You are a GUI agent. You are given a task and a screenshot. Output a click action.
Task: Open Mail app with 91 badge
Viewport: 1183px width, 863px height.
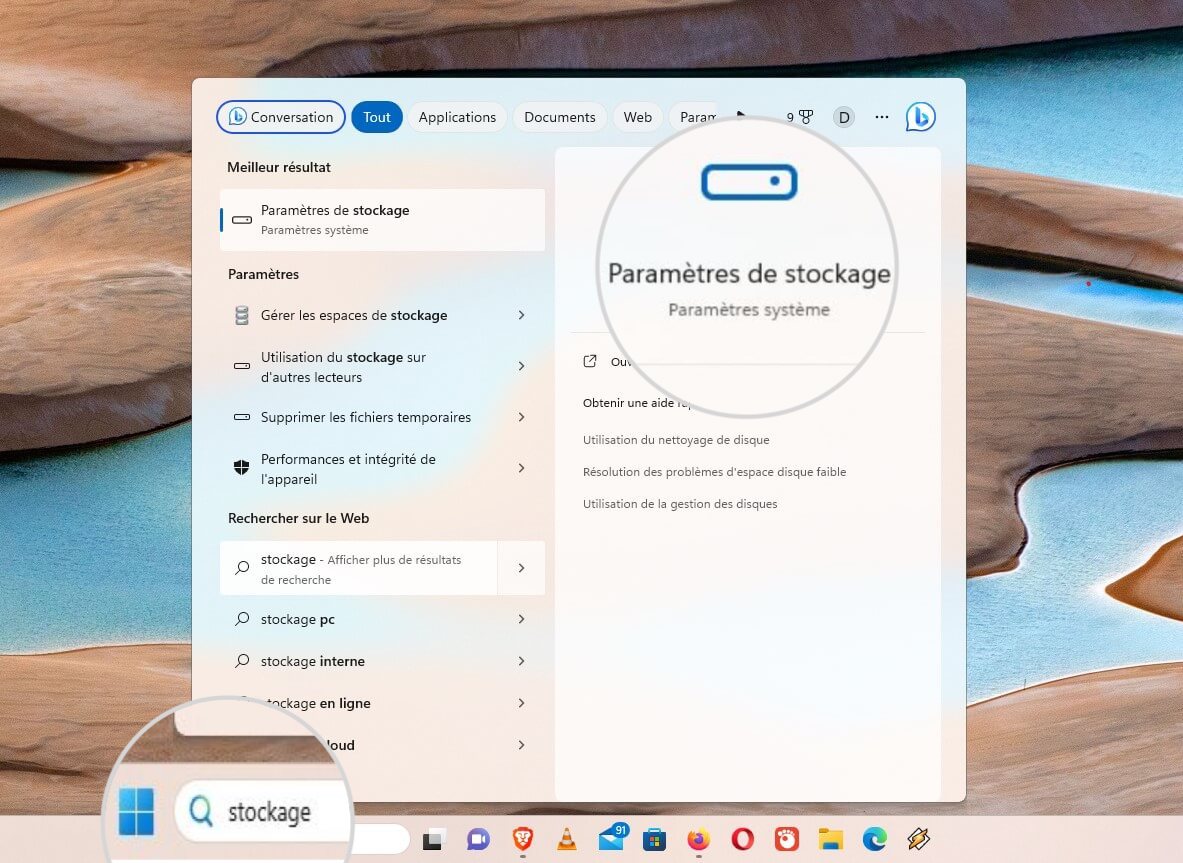[x=613, y=837]
